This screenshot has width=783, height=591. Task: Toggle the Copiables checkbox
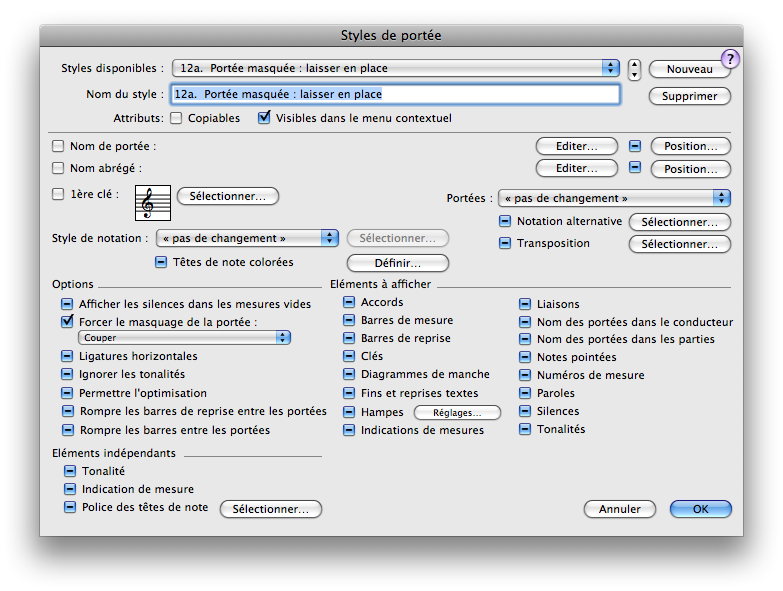pos(176,118)
